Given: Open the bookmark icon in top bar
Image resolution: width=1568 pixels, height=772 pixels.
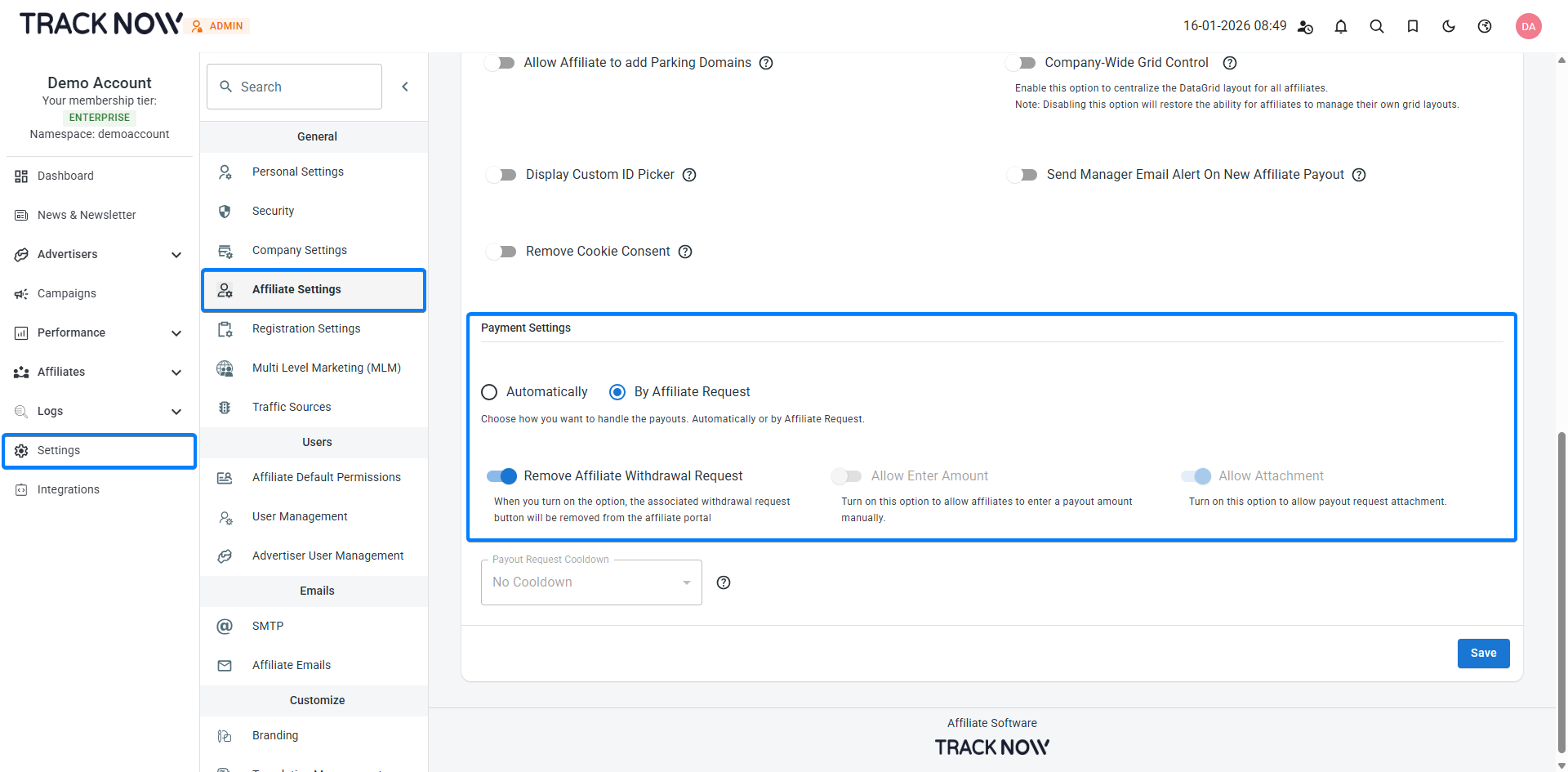Looking at the screenshot, I should click(1413, 26).
